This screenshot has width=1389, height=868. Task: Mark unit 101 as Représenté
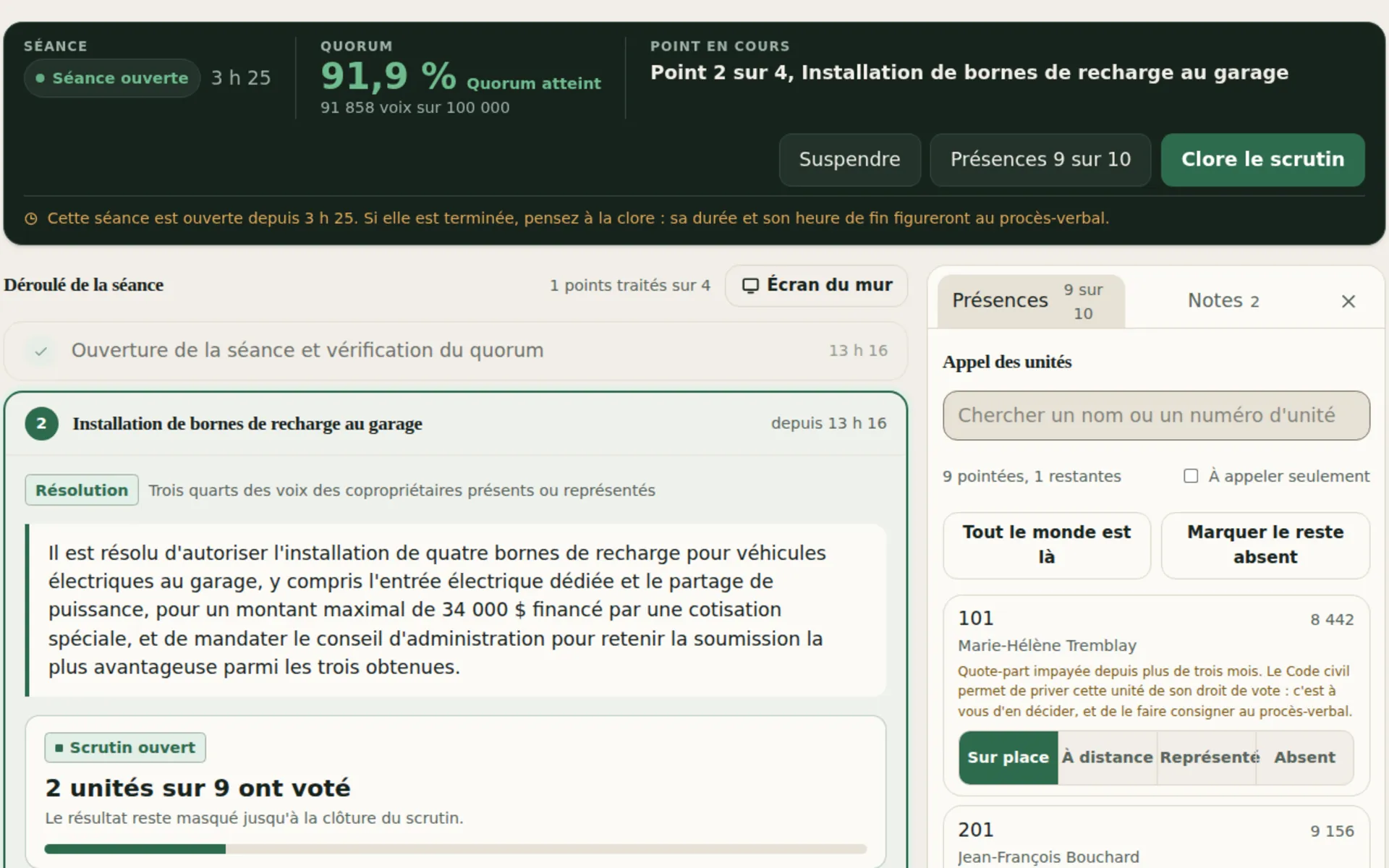(1207, 757)
